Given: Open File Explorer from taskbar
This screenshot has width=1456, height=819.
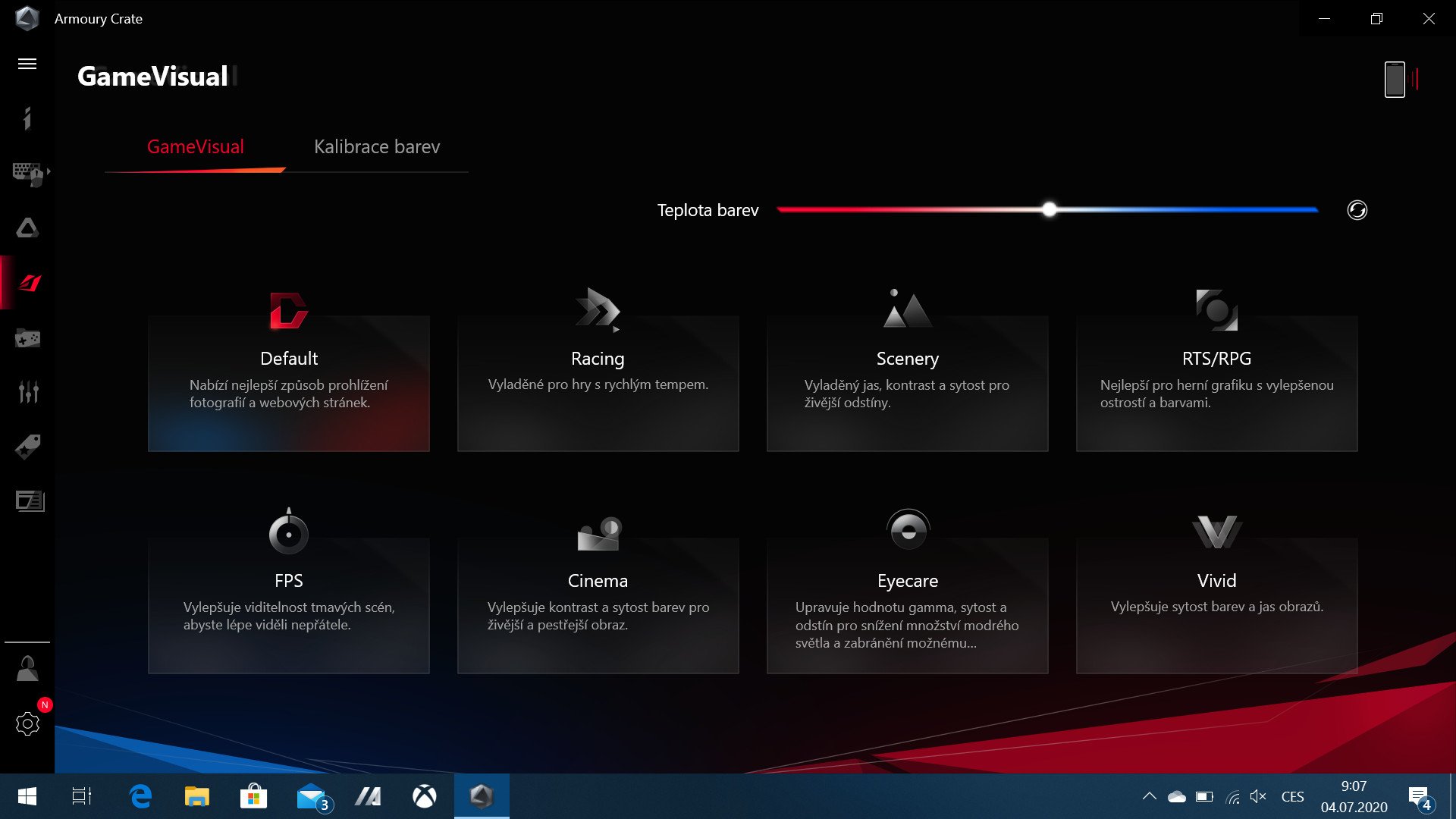Looking at the screenshot, I should tap(196, 796).
